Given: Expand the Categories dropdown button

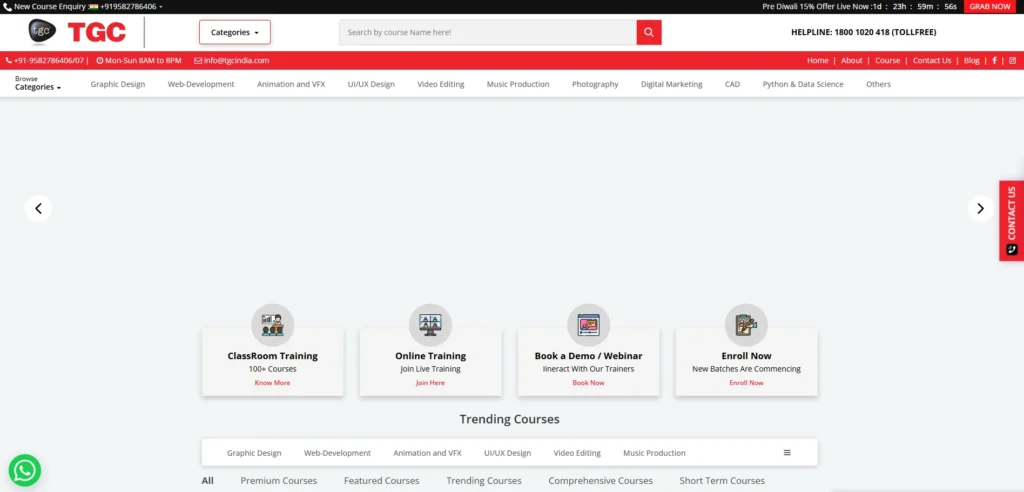Looking at the screenshot, I should (x=234, y=32).
